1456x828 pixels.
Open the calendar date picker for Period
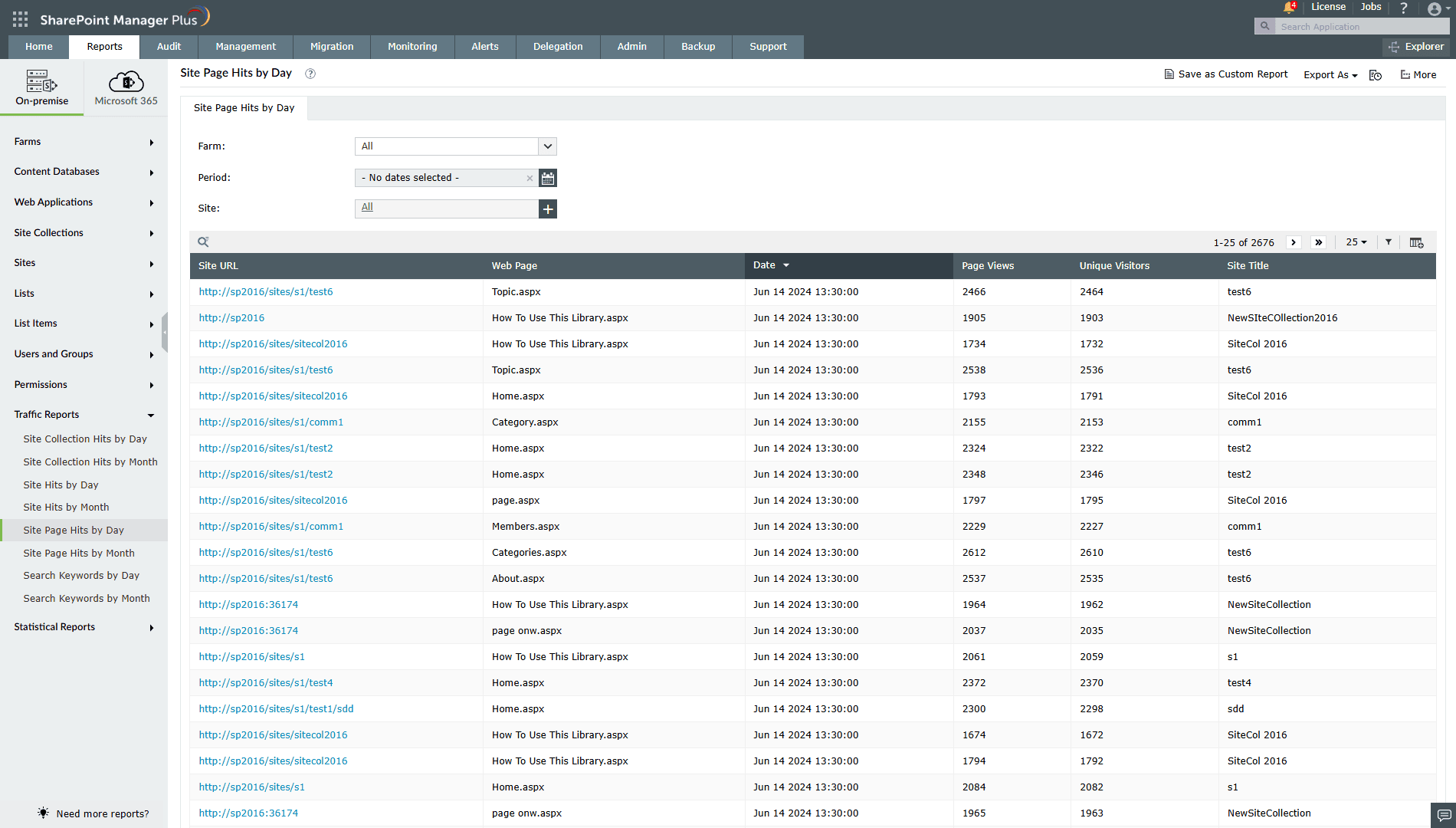pos(547,178)
